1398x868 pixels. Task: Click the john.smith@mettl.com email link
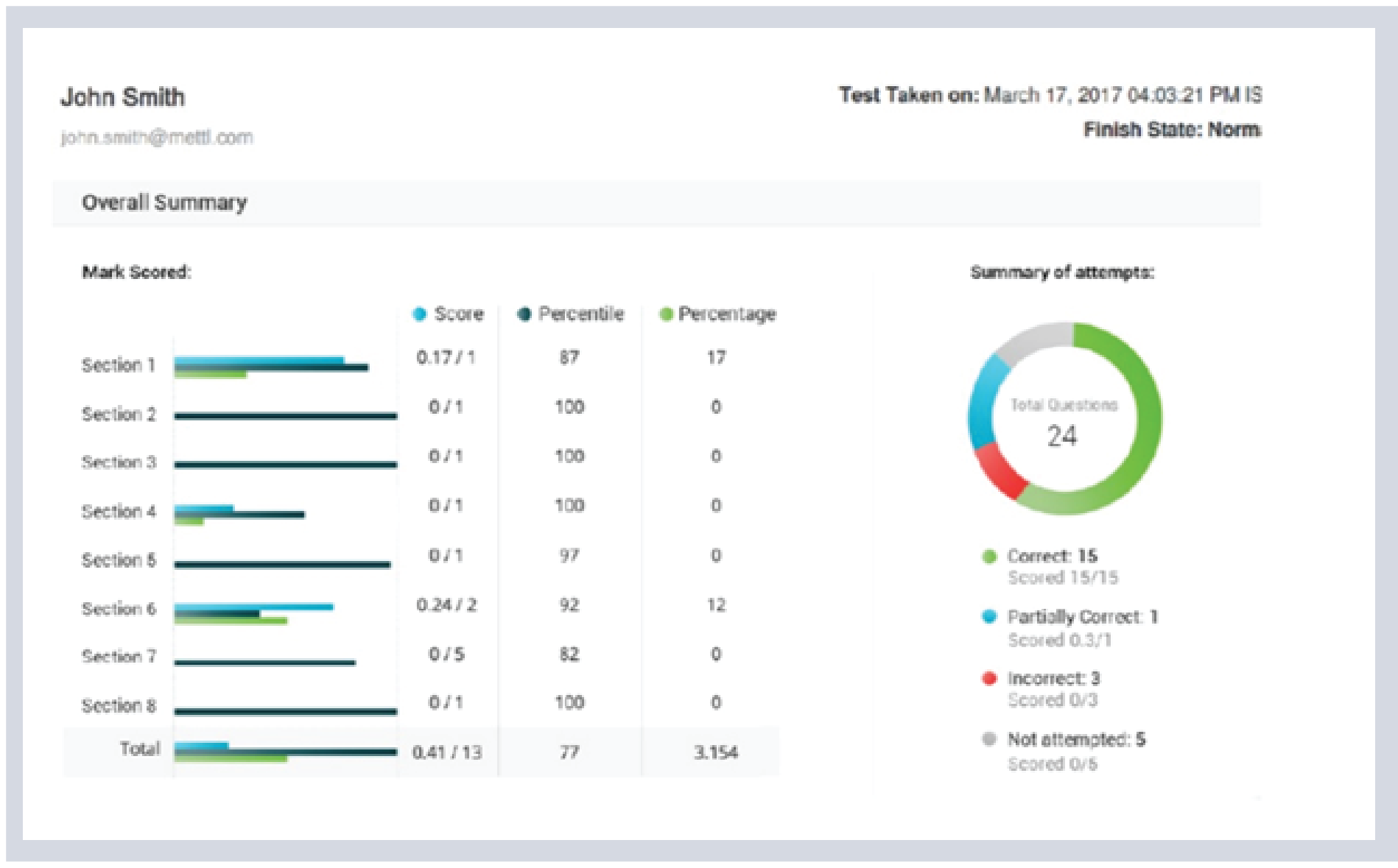156,138
